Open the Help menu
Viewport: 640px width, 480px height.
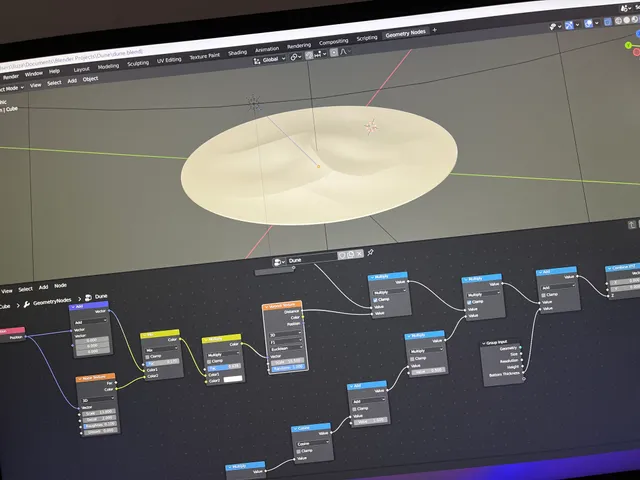(x=54, y=71)
